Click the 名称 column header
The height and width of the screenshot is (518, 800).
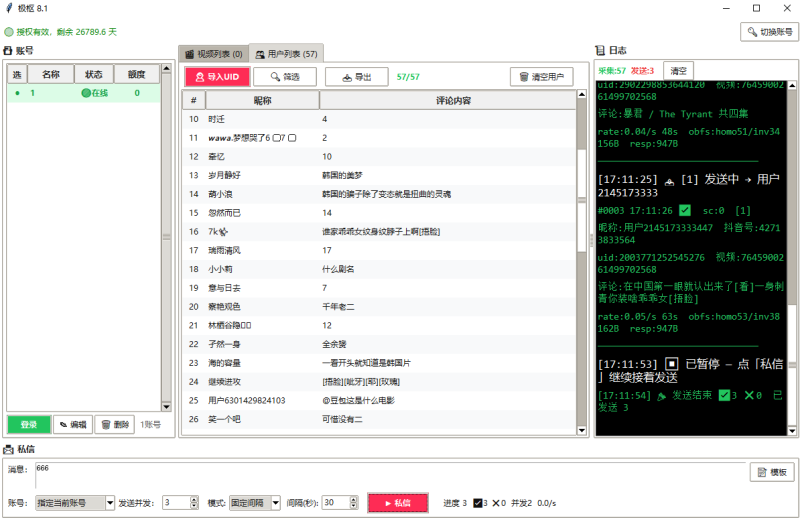[x=51, y=75]
